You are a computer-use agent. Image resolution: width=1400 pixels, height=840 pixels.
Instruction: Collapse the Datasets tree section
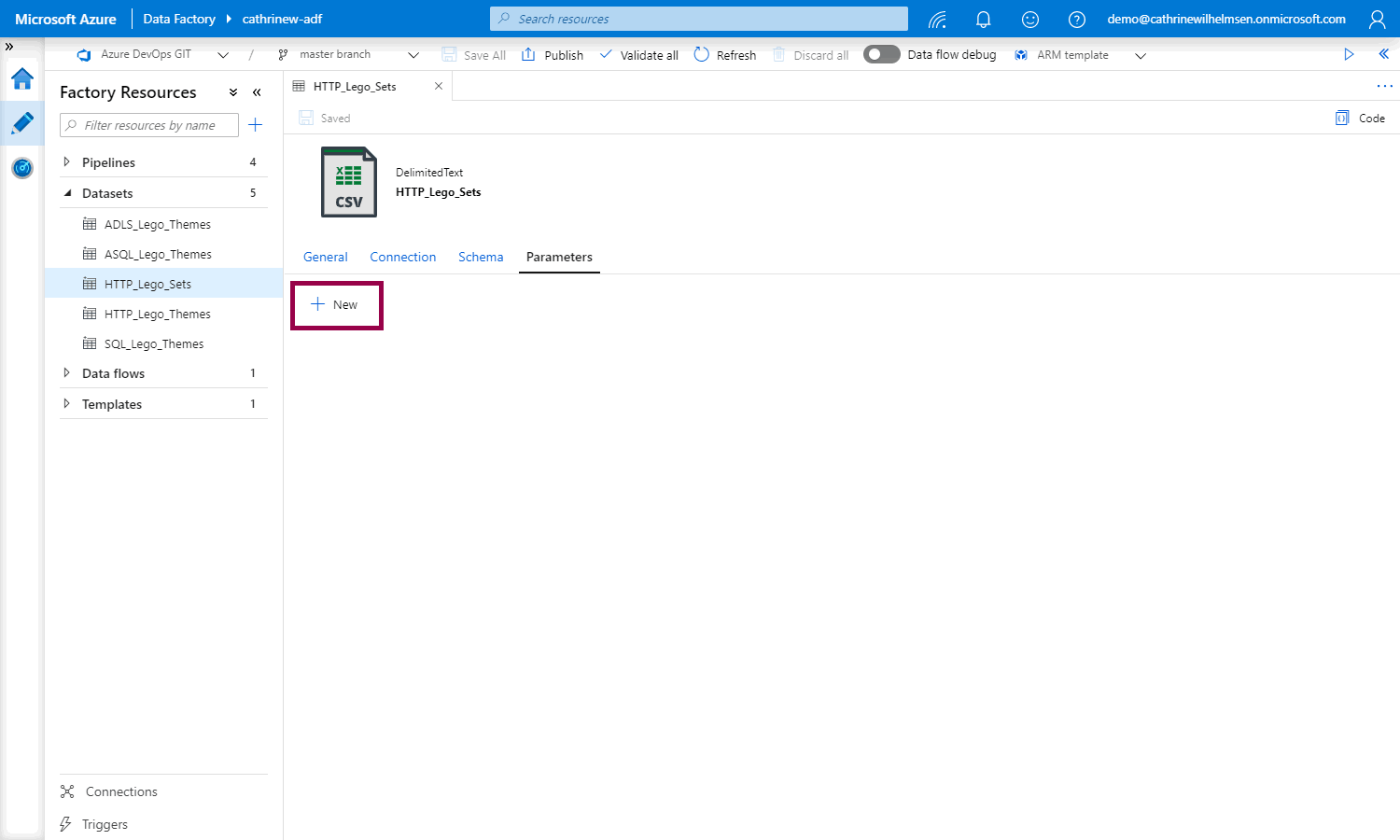coord(66,193)
